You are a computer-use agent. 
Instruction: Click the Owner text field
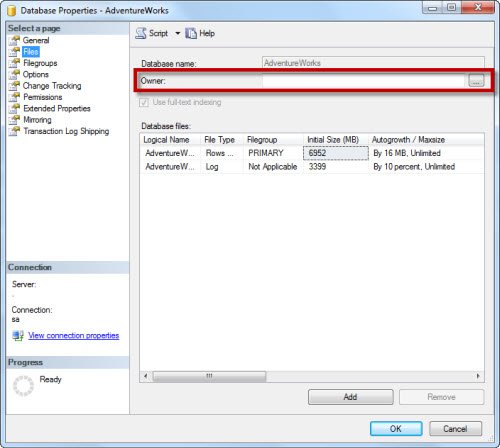tap(363, 81)
